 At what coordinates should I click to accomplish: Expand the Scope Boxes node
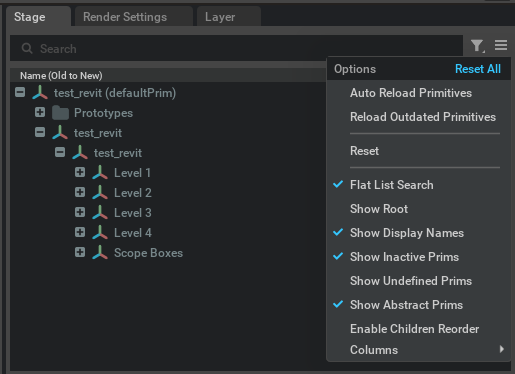click(80, 252)
